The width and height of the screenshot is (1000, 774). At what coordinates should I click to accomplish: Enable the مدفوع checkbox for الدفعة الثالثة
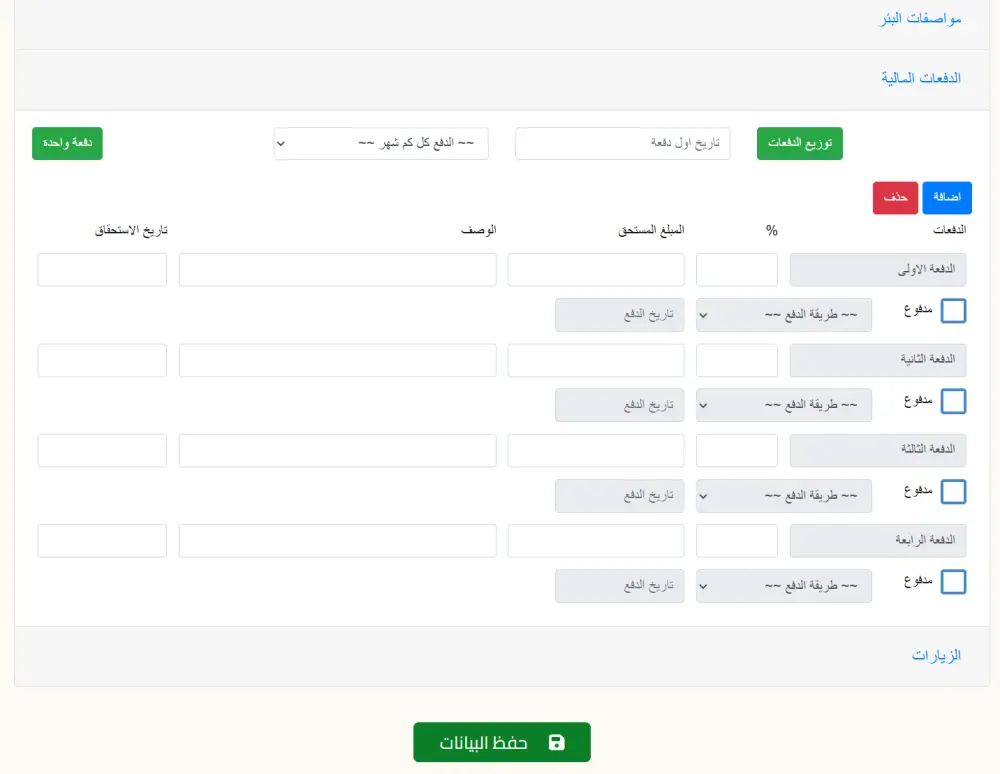(x=953, y=492)
